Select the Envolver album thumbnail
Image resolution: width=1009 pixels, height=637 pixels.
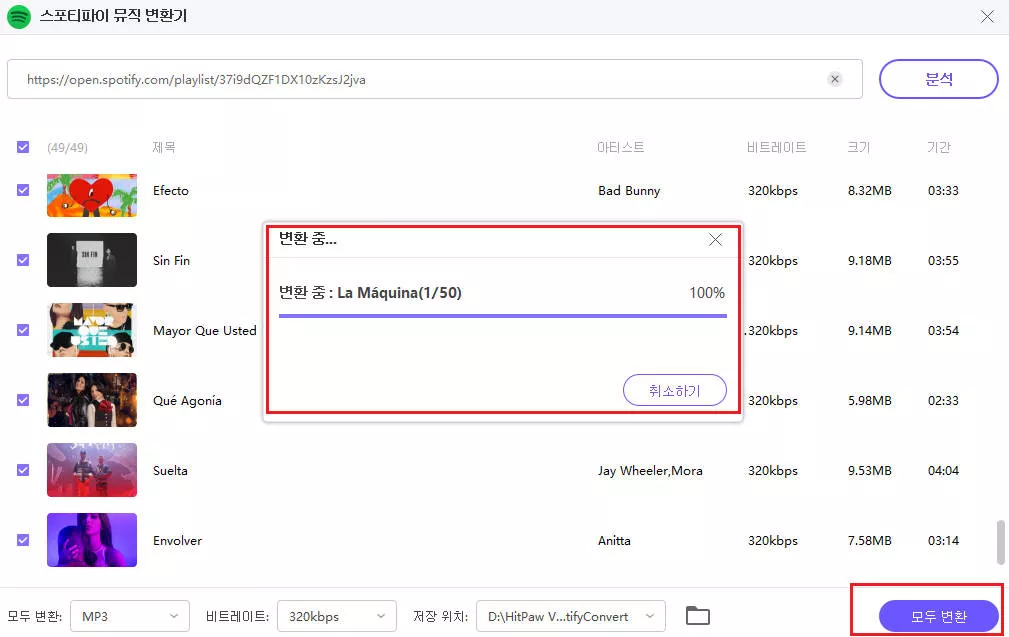[92, 540]
